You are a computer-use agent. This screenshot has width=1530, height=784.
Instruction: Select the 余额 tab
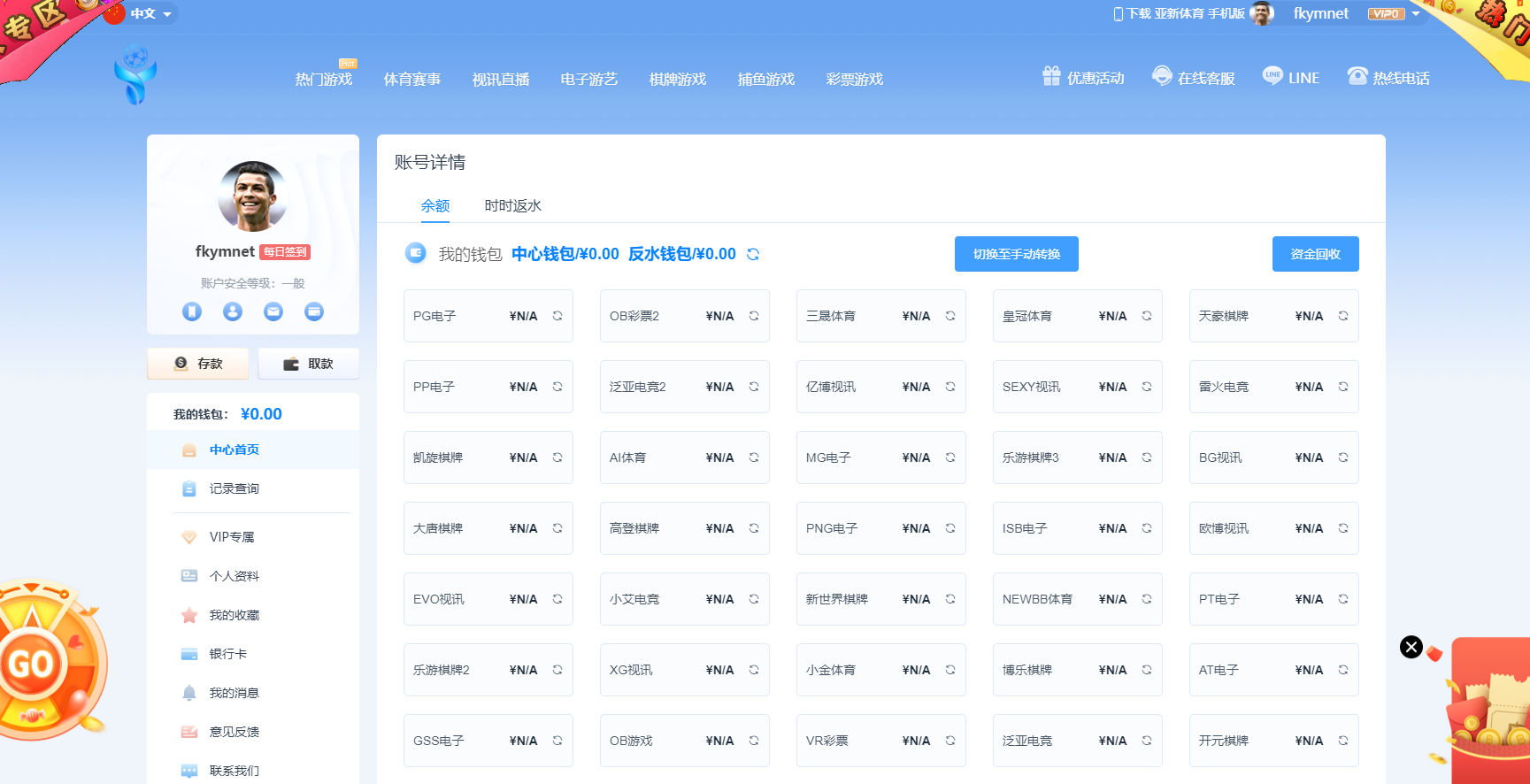click(x=435, y=206)
